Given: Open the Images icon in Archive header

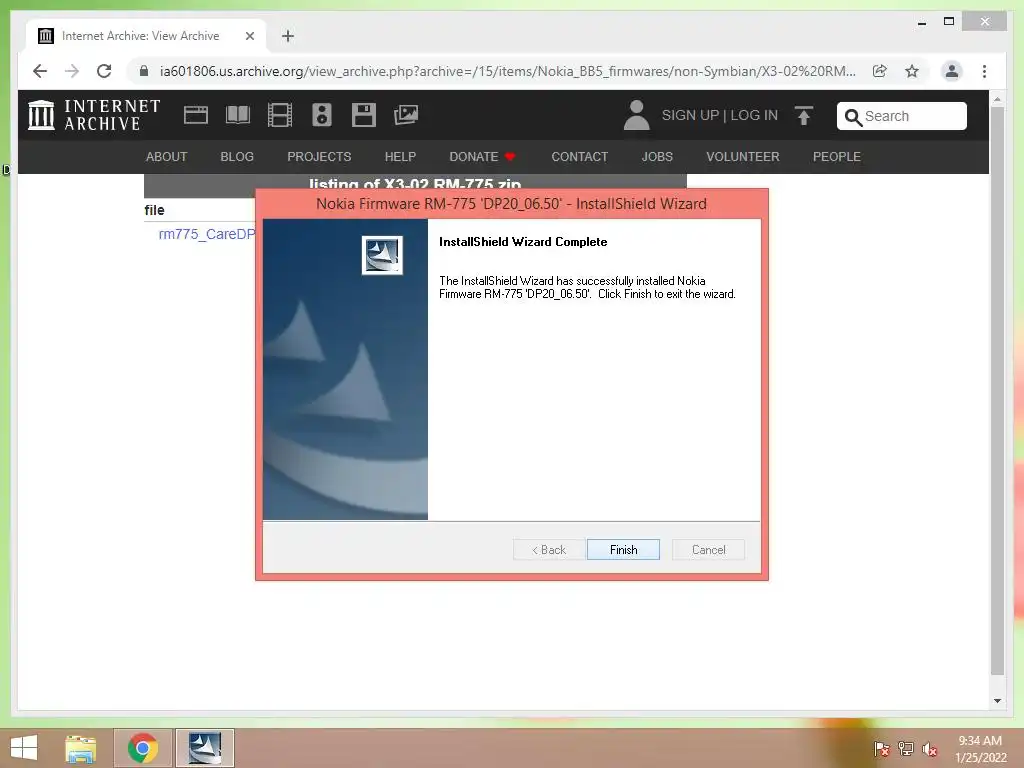Looking at the screenshot, I should [406, 115].
